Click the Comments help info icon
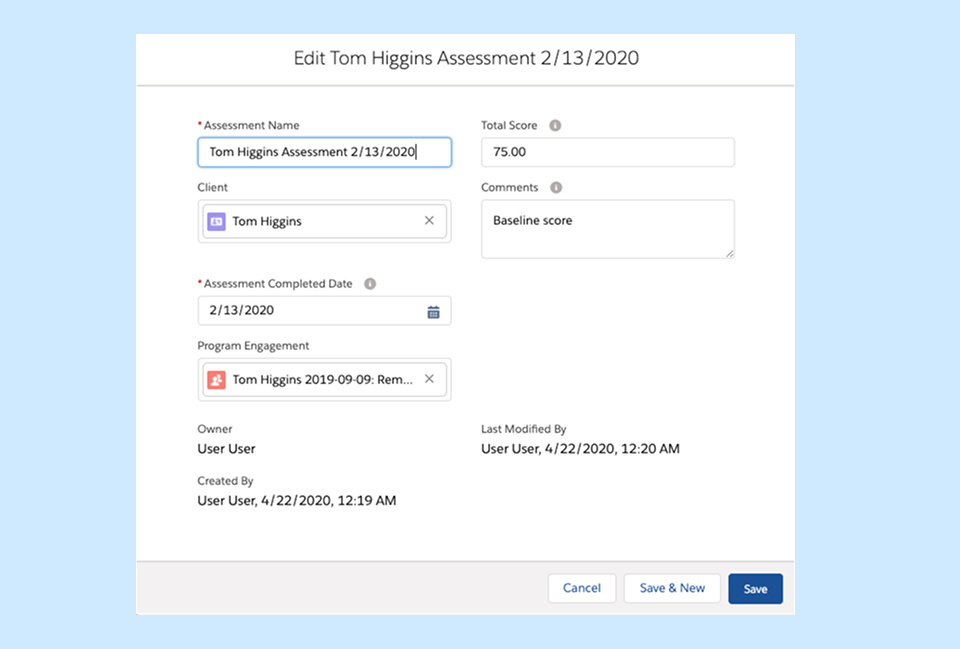The height and width of the screenshot is (649, 960). [x=556, y=188]
